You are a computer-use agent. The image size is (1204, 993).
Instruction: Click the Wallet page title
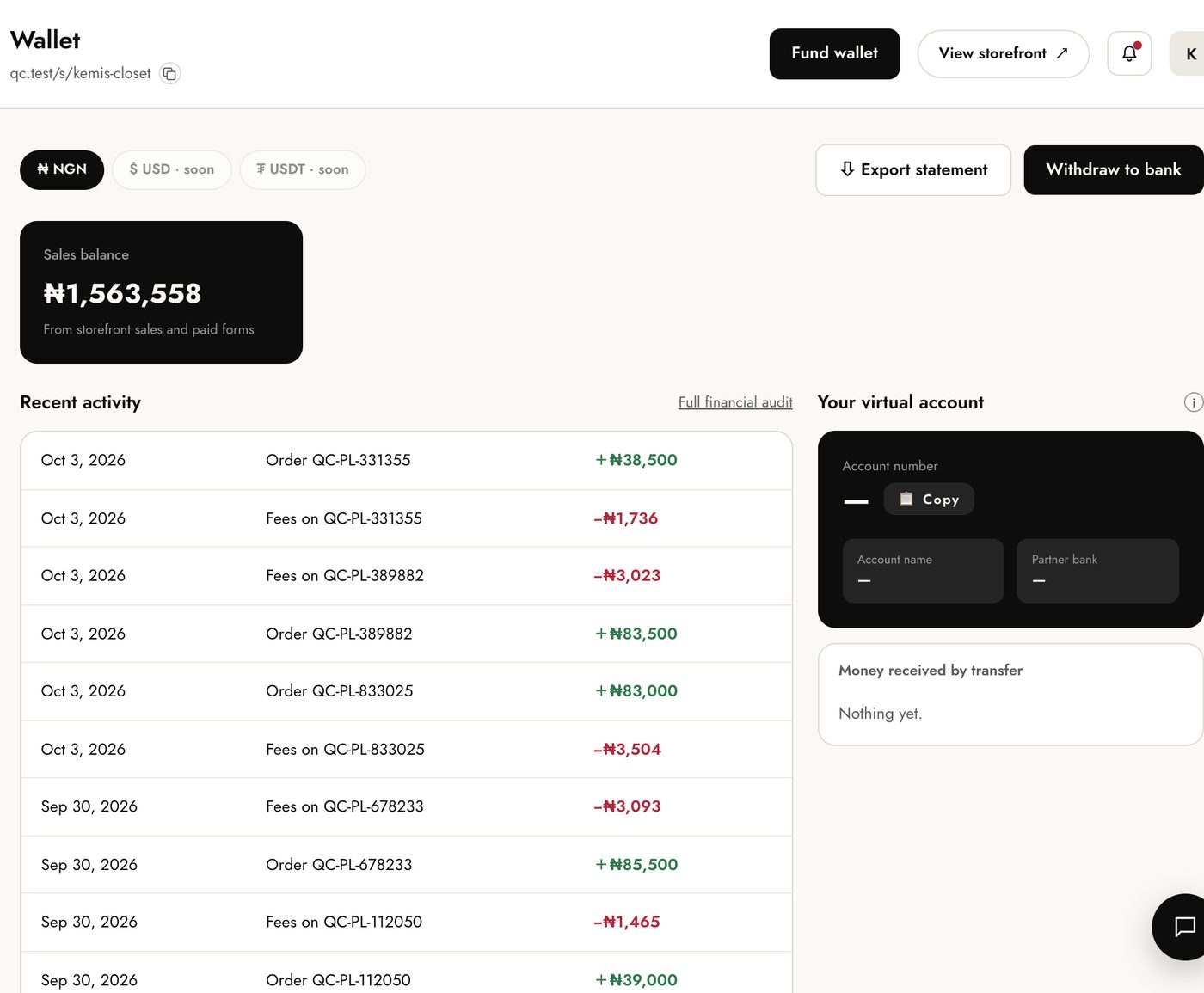45,40
